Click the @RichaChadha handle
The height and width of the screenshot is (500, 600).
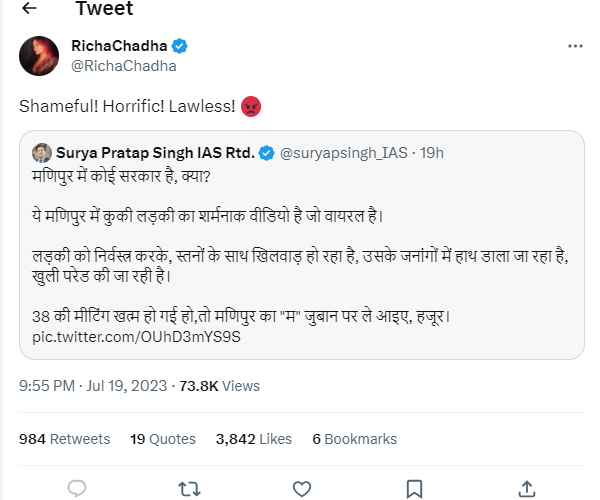124,66
